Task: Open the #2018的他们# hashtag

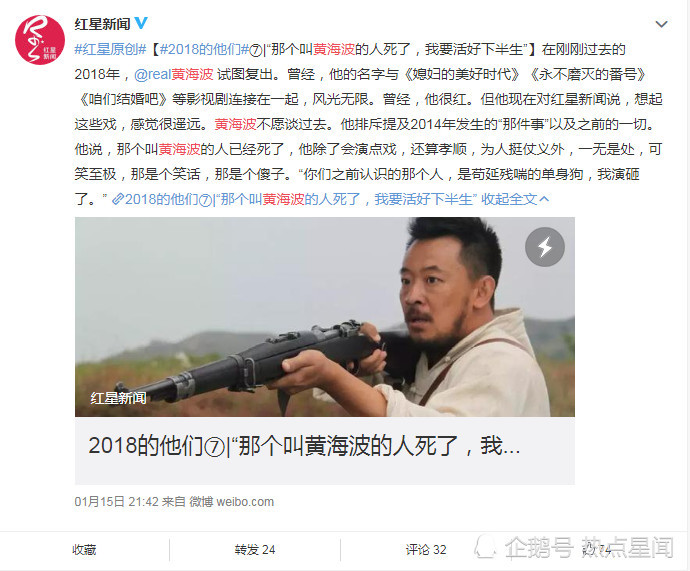Action: [204, 49]
